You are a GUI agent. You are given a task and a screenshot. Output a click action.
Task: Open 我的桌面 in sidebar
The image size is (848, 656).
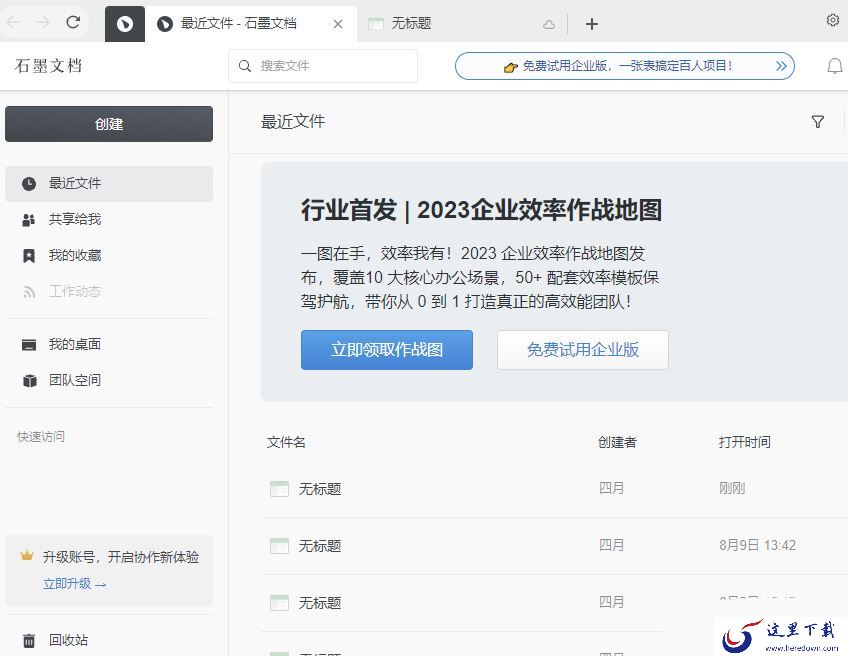point(109,344)
